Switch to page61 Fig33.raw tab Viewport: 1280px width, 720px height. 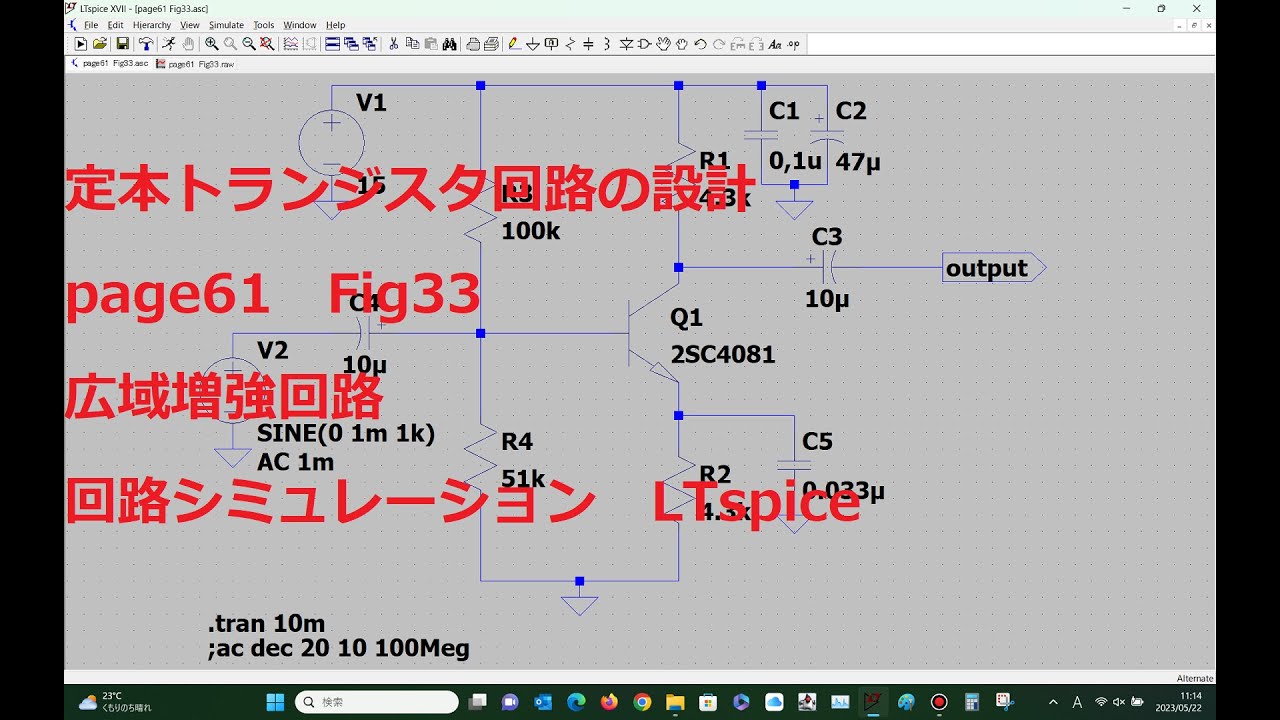click(195, 63)
